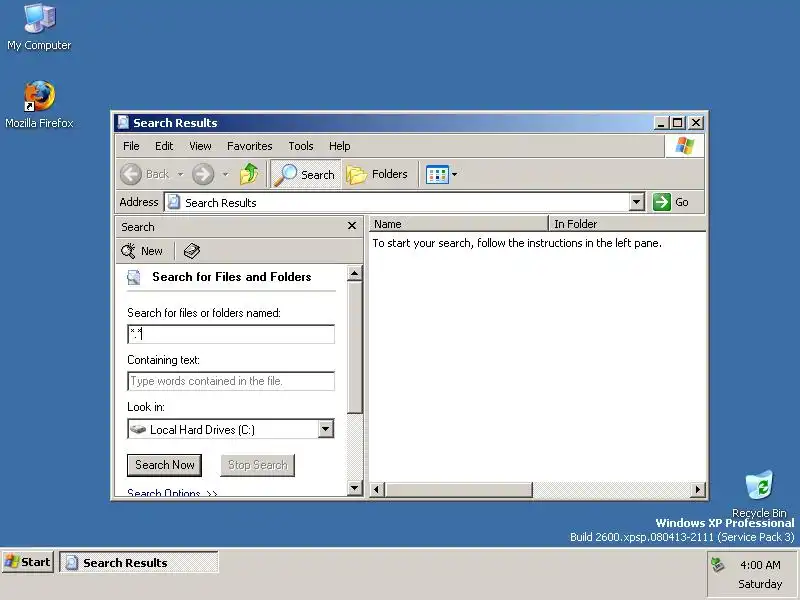
Task: Open the Recycle Bin icon
Action: coord(759,494)
